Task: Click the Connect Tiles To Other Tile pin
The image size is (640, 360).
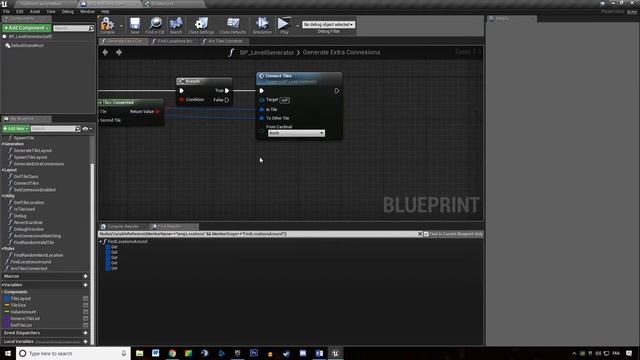Action: [262, 118]
